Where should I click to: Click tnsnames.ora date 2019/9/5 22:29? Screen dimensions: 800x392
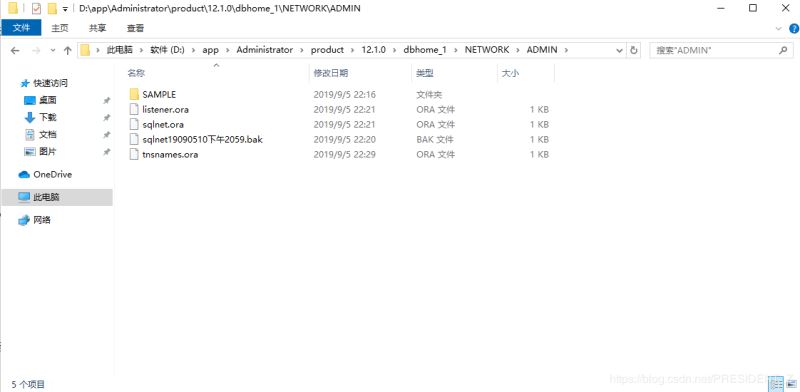344,154
